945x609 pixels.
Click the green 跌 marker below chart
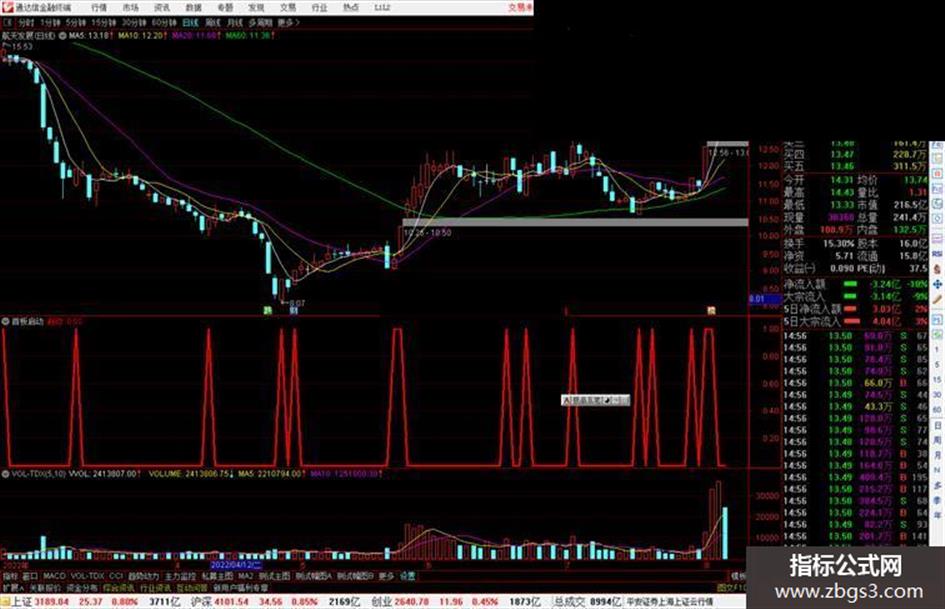[267, 311]
